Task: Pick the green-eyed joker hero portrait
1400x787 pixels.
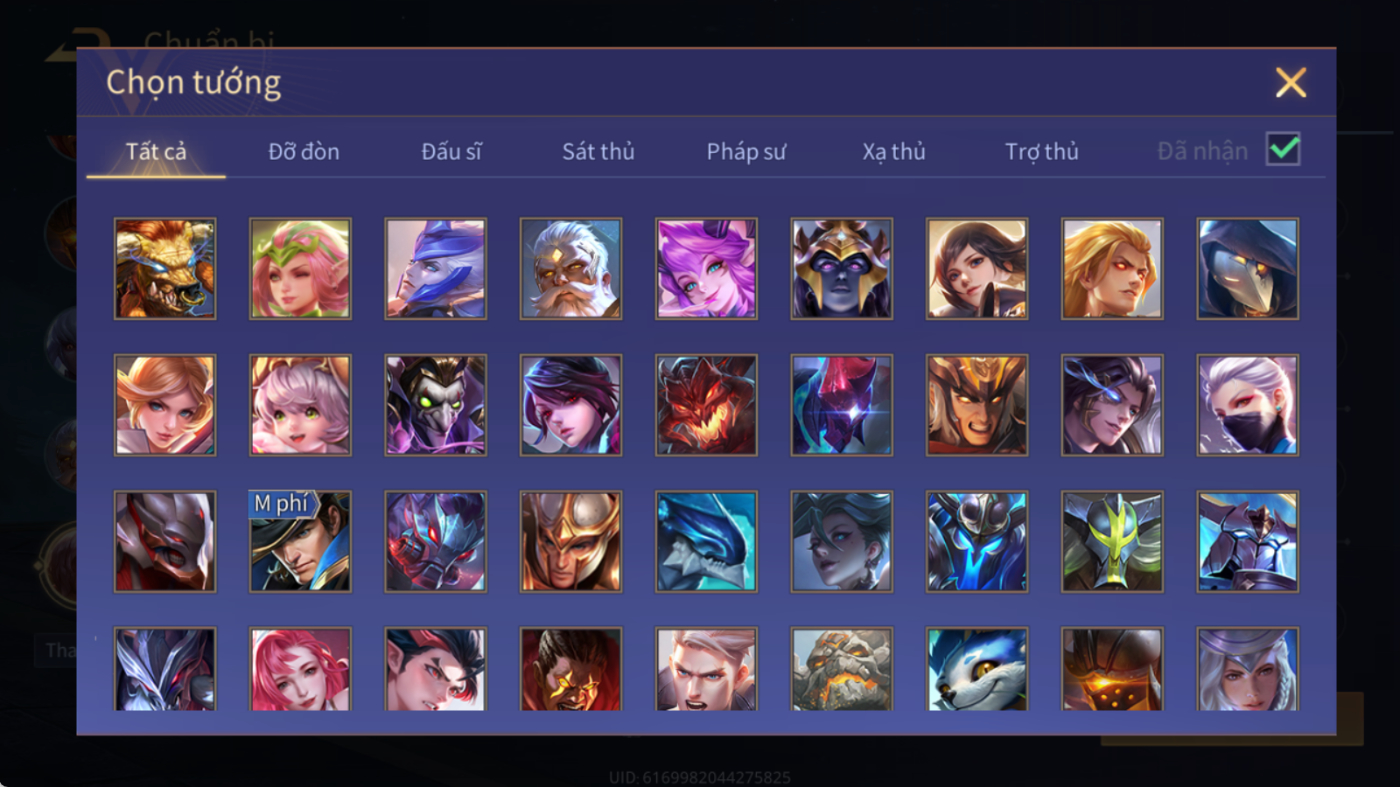Action: pyautogui.click(x=436, y=405)
